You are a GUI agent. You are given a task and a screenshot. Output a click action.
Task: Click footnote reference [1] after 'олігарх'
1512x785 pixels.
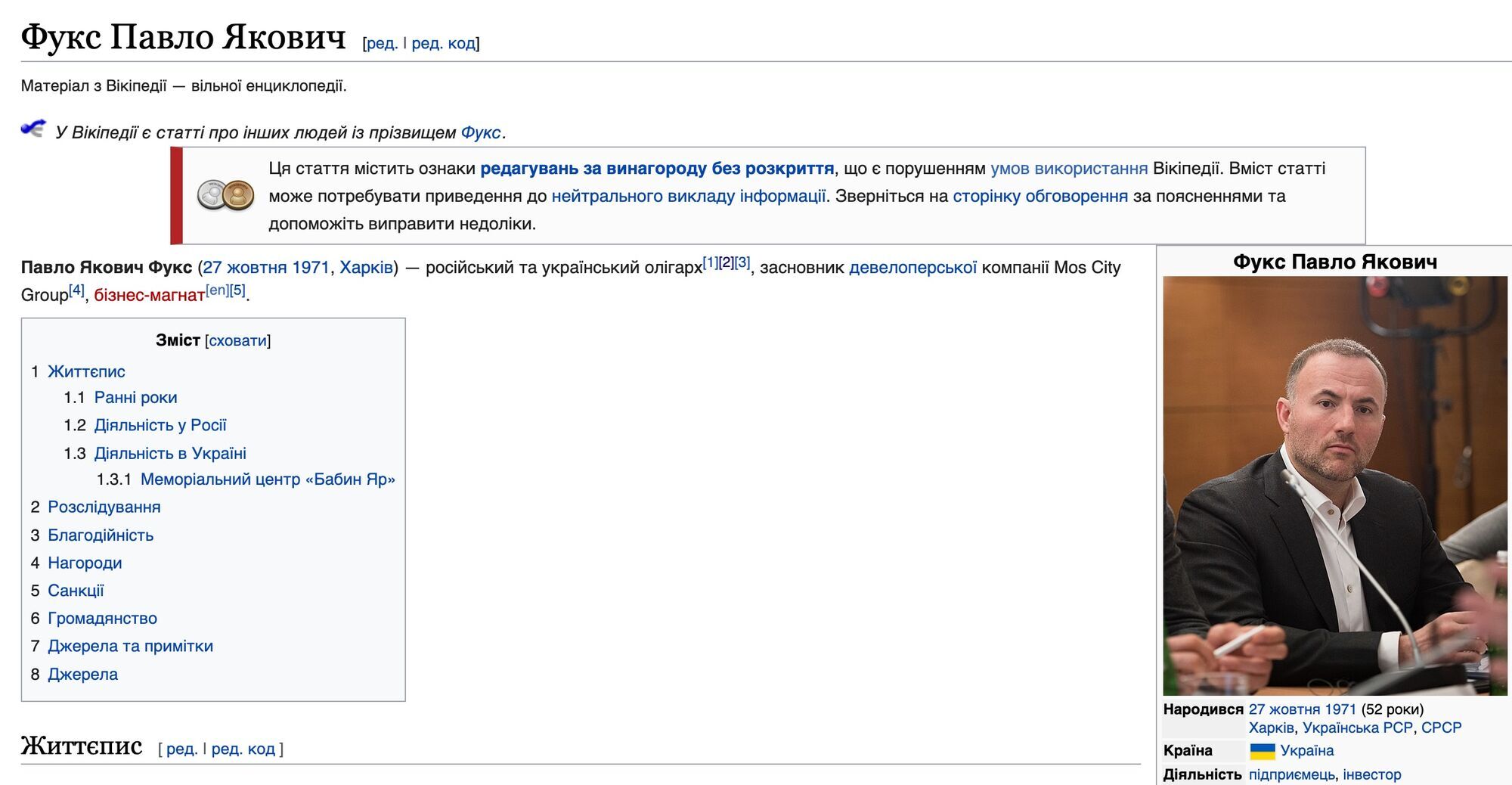[x=710, y=262]
